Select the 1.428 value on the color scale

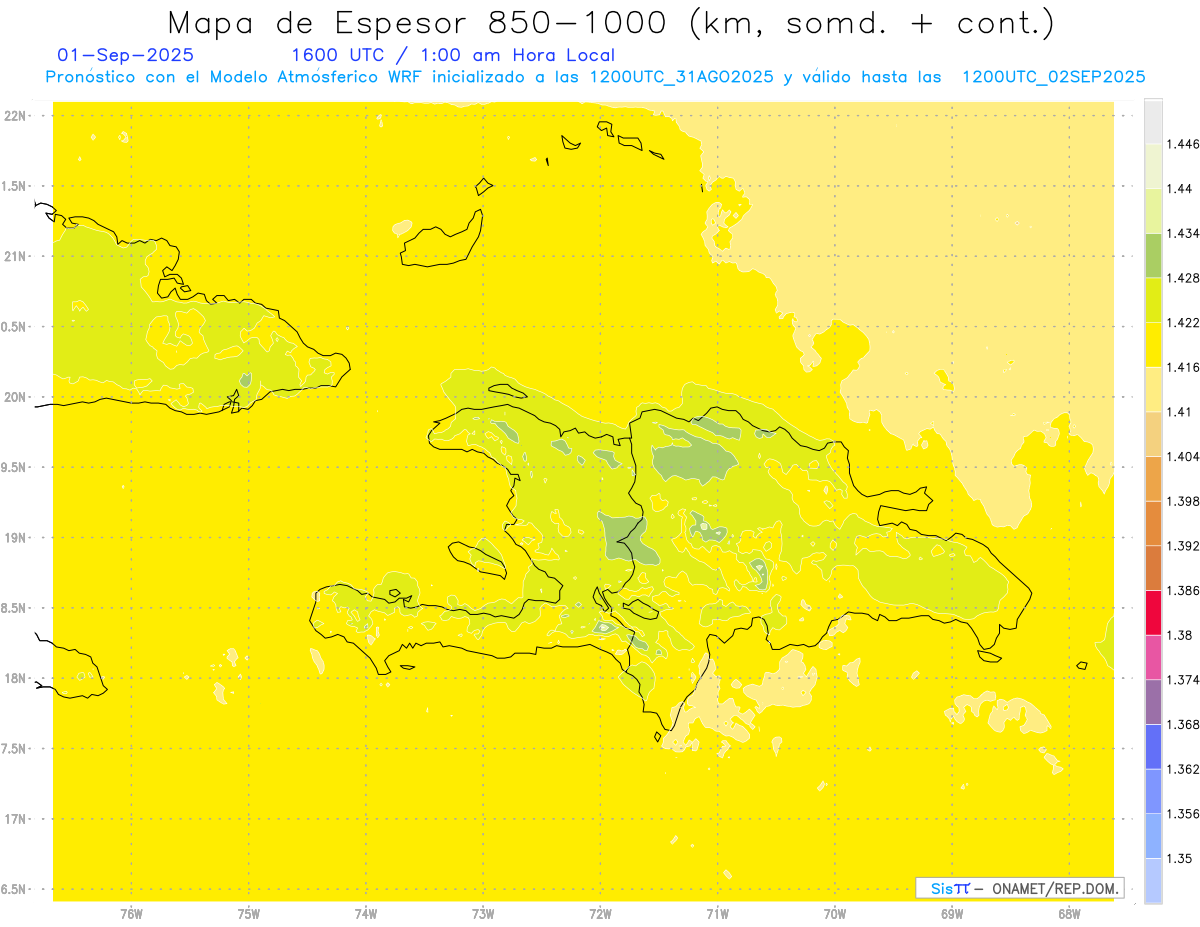click(x=1182, y=278)
